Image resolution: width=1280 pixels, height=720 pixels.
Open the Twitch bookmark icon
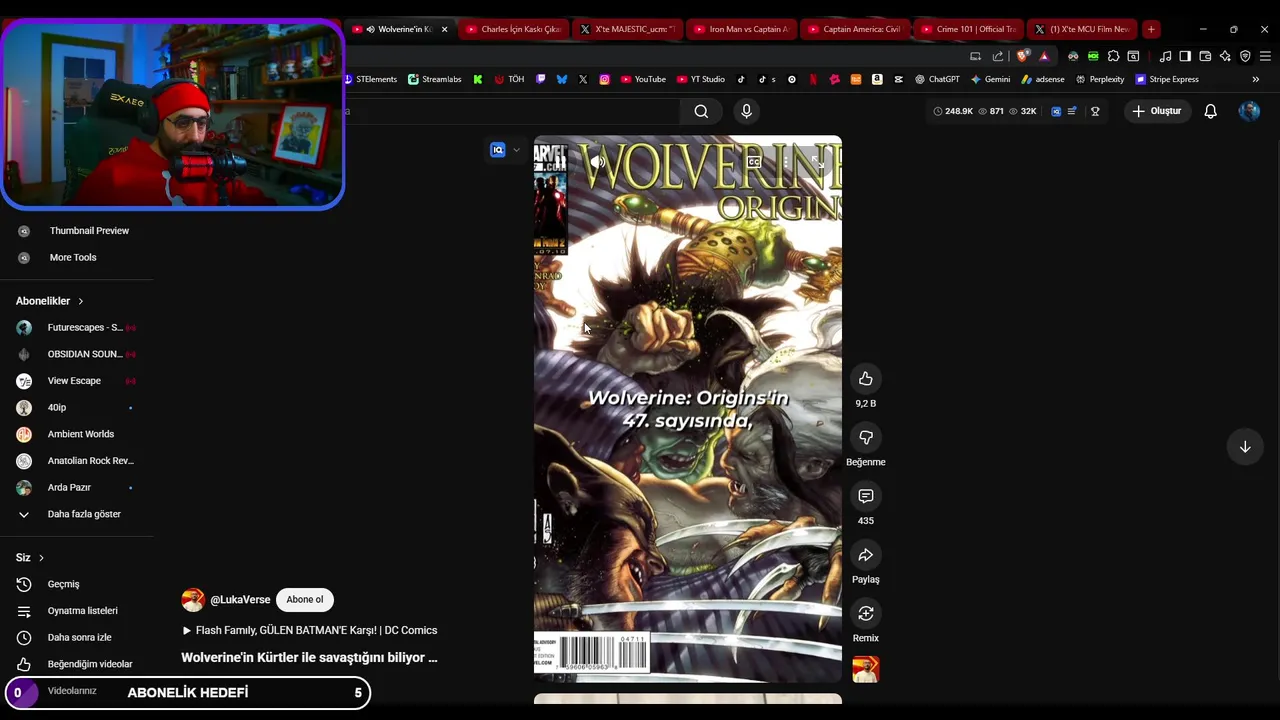click(540, 79)
